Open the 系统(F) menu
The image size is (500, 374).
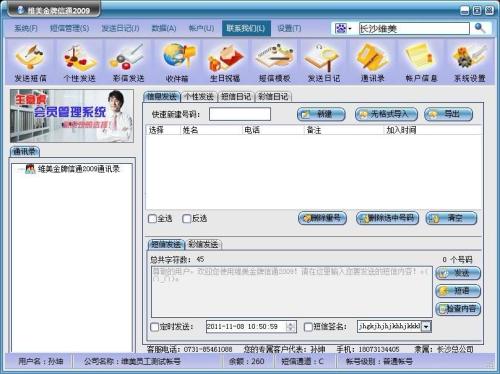coord(26,28)
